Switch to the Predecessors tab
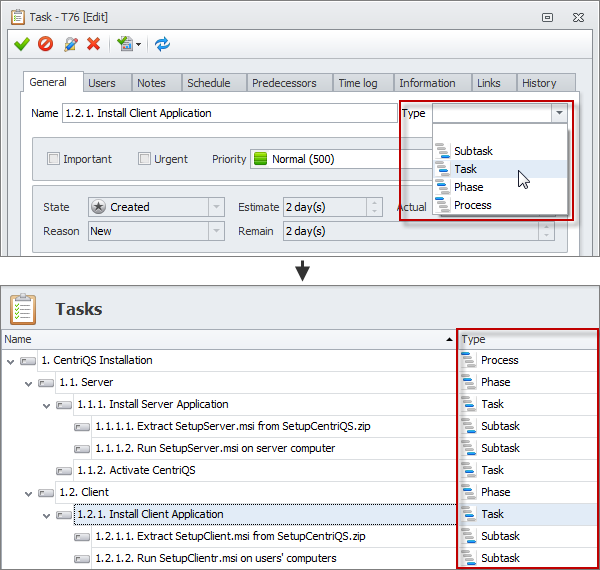The height and width of the screenshot is (570, 600). [284, 83]
